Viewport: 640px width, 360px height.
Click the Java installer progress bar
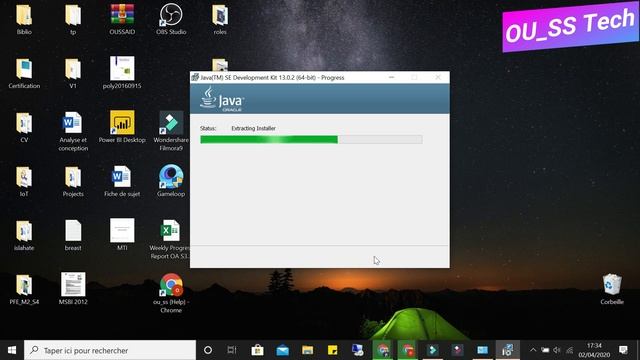(x=311, y=140)
